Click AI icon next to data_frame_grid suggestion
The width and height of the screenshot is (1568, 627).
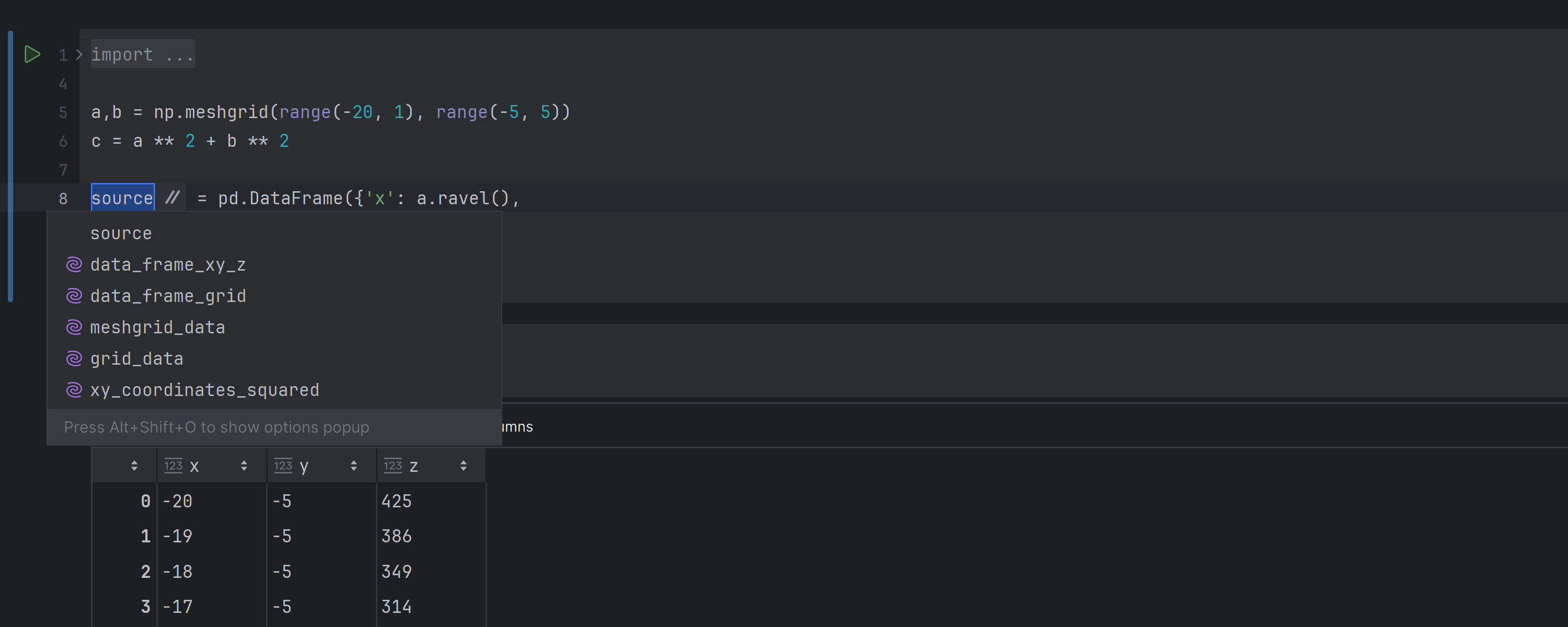(x=74, y=296)
